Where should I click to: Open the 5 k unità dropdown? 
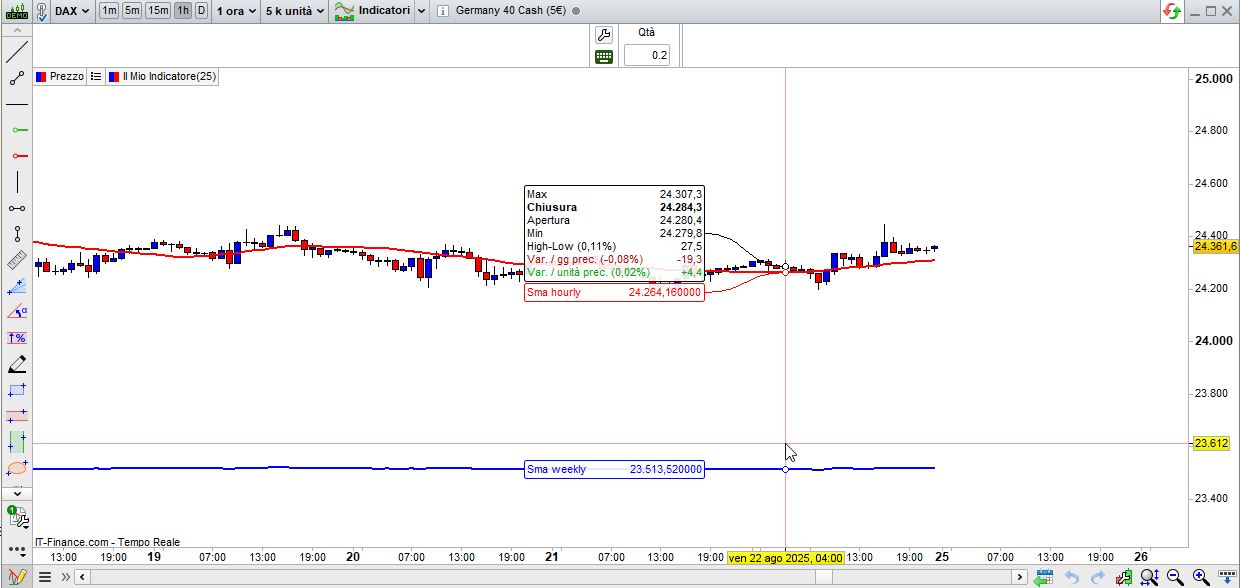pyautogui.click(x=295, y=11)
